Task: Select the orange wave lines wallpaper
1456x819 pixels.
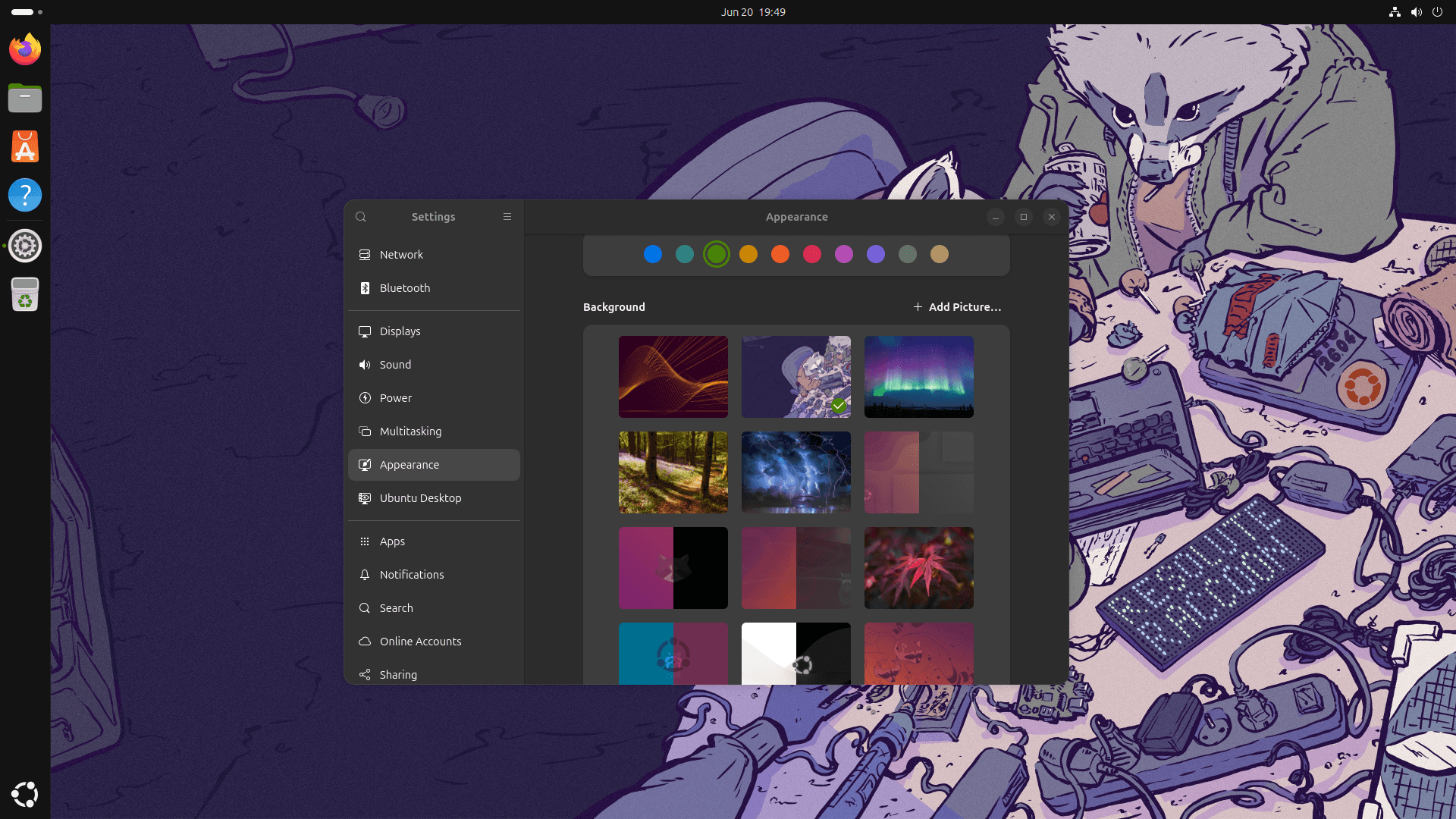Action: click(673, 377)
